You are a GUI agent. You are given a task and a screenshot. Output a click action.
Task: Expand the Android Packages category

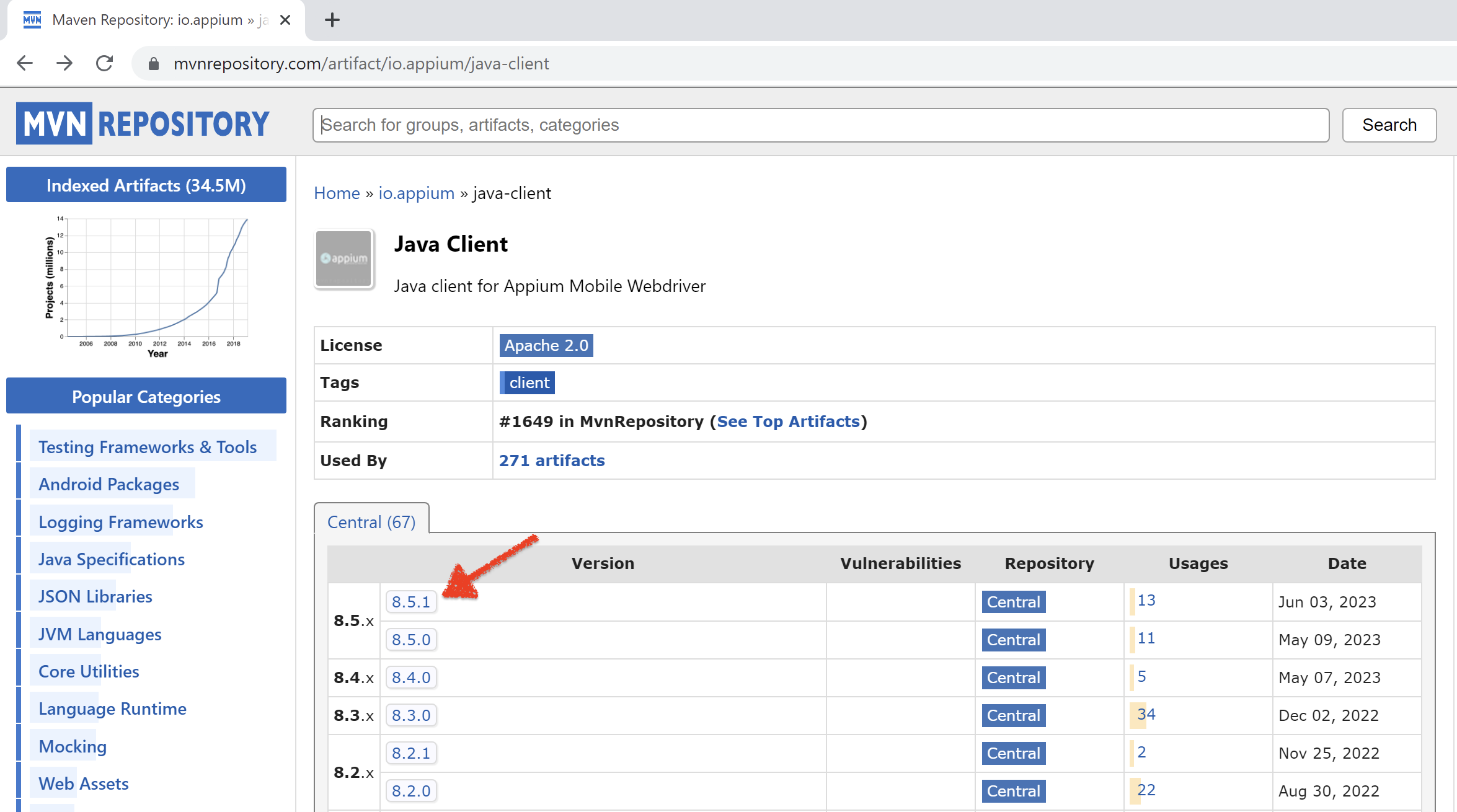[107, 484]
